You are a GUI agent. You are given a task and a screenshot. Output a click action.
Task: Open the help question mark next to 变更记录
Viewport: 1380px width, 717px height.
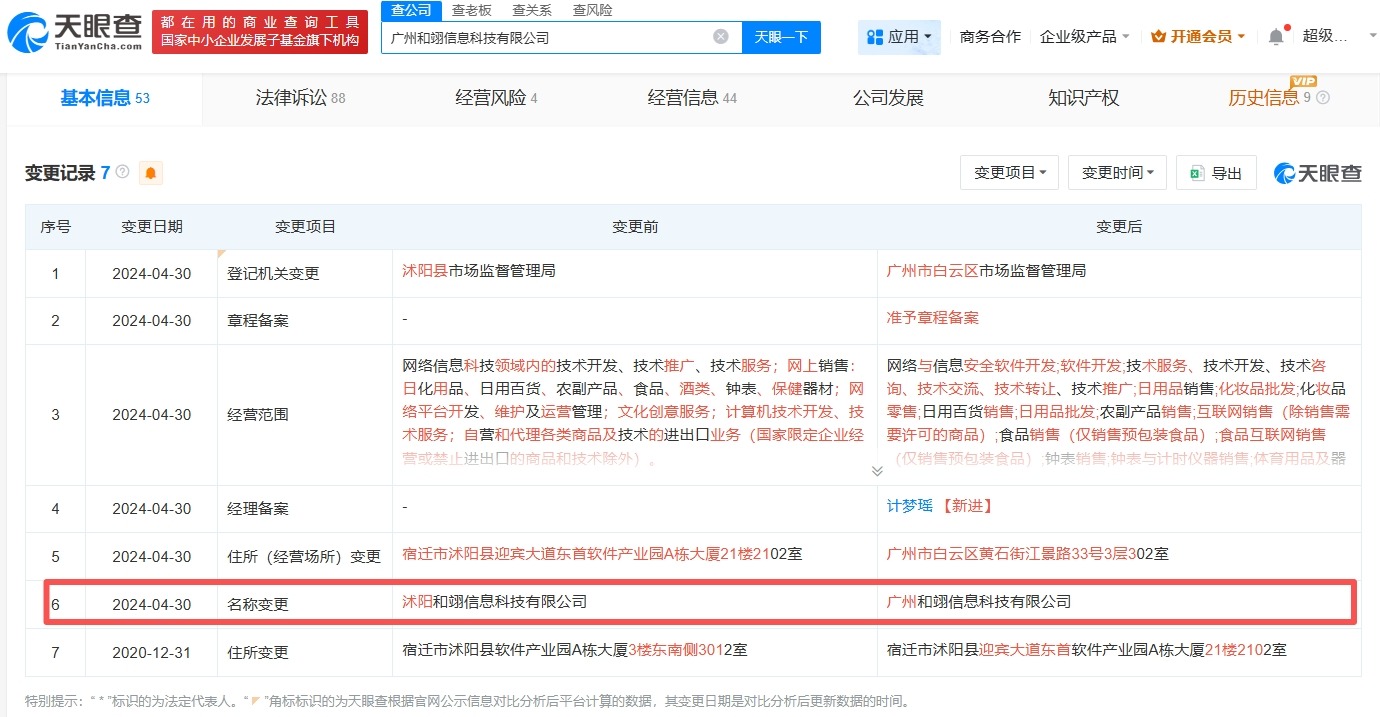[x=122, y=171]
